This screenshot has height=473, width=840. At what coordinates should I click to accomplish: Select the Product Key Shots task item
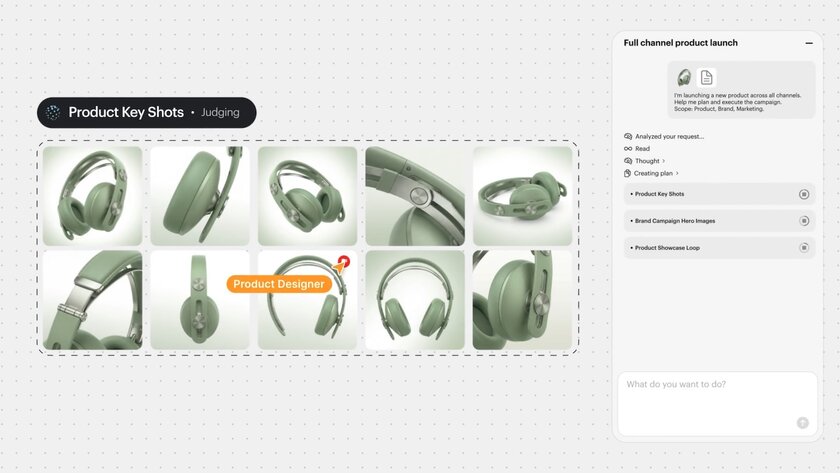[719, 194]
